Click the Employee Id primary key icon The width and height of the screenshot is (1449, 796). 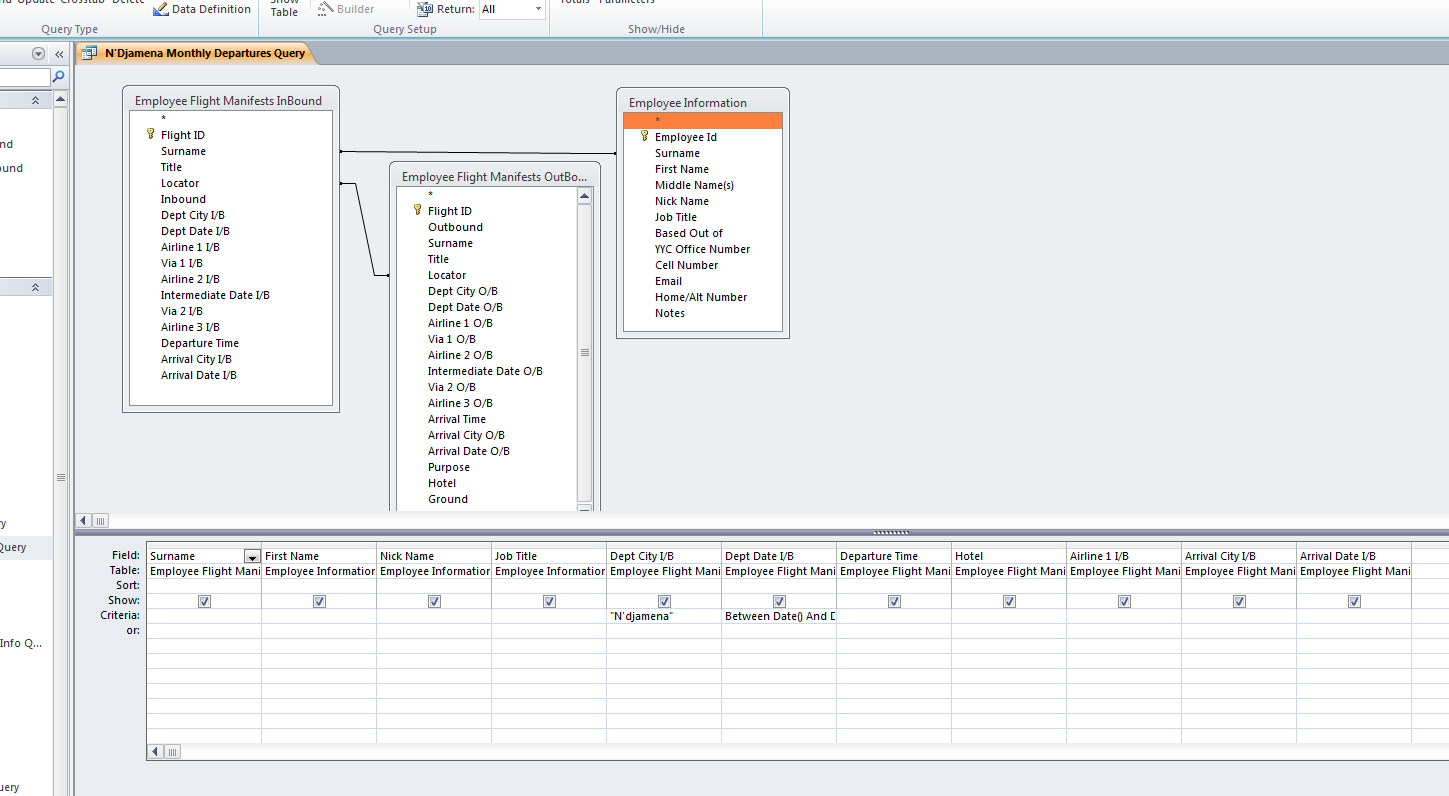point(645,137)
